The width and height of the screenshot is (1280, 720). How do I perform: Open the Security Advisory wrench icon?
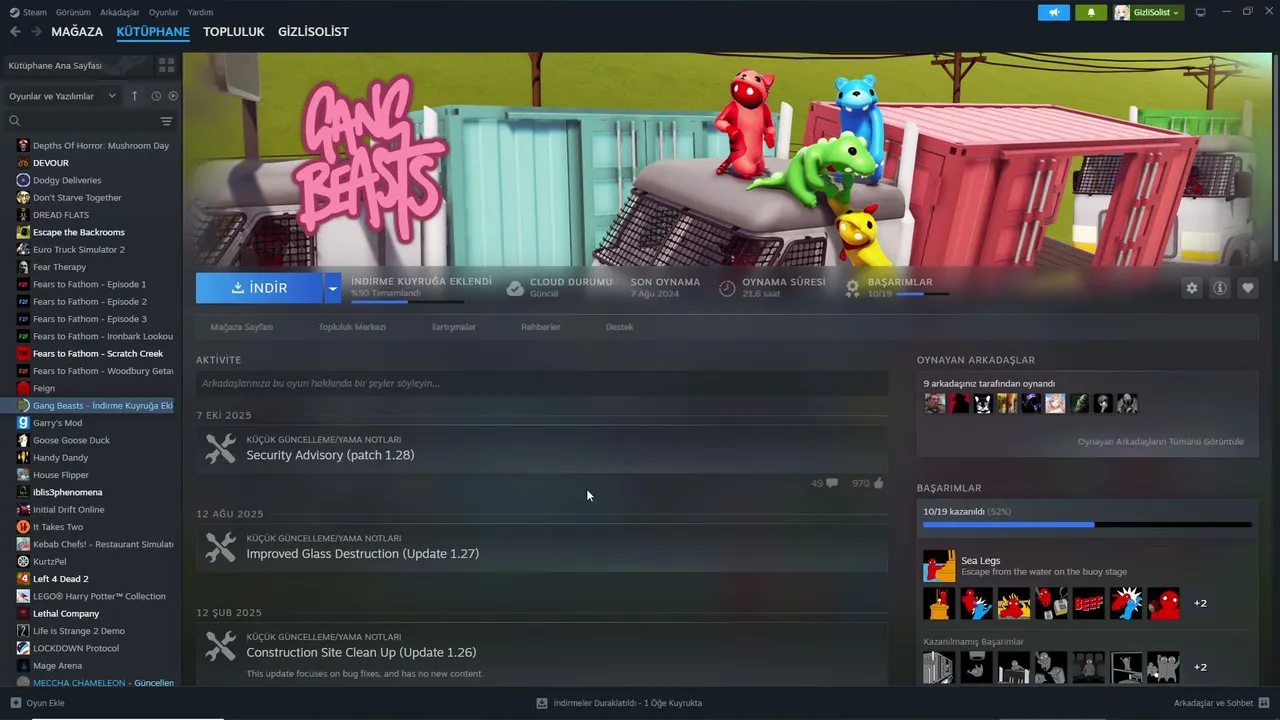220,449
